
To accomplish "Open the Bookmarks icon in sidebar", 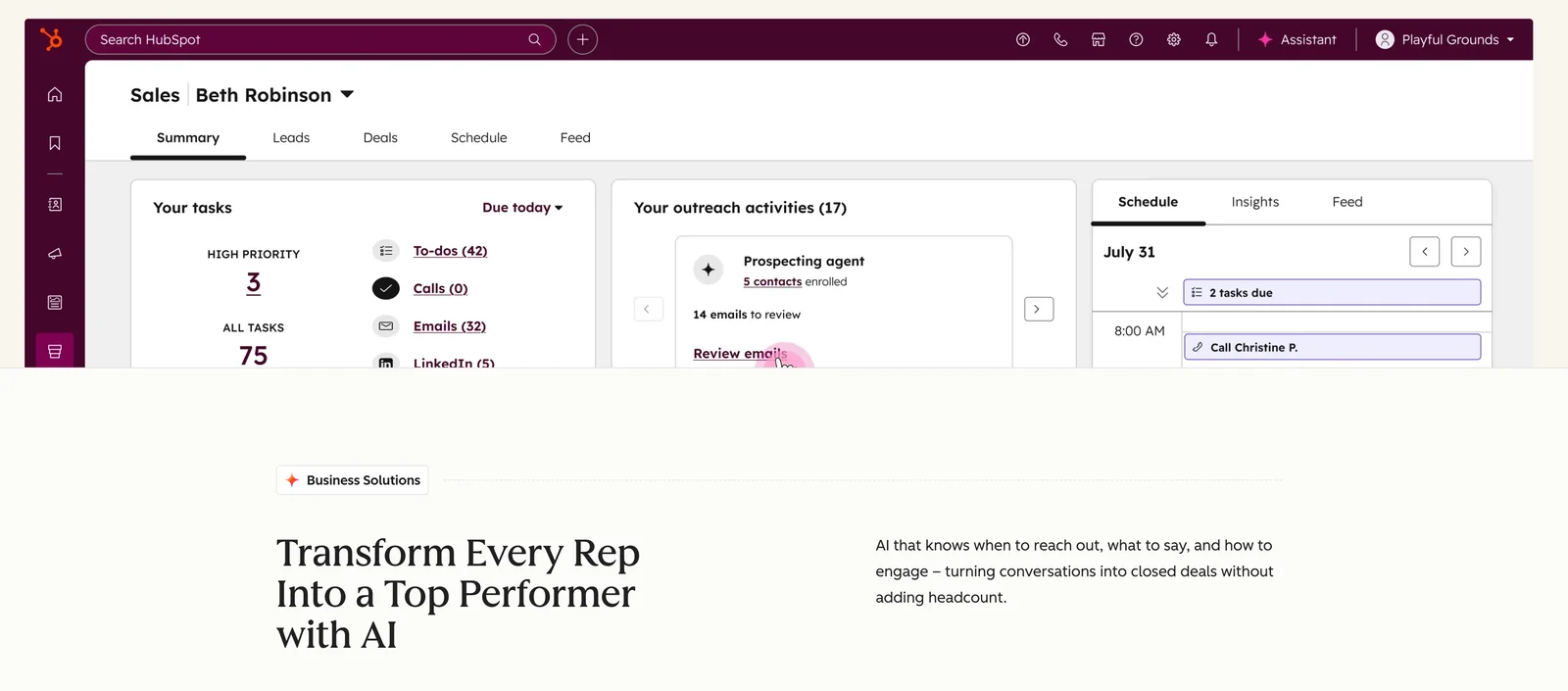I will [x=55, y=143].
